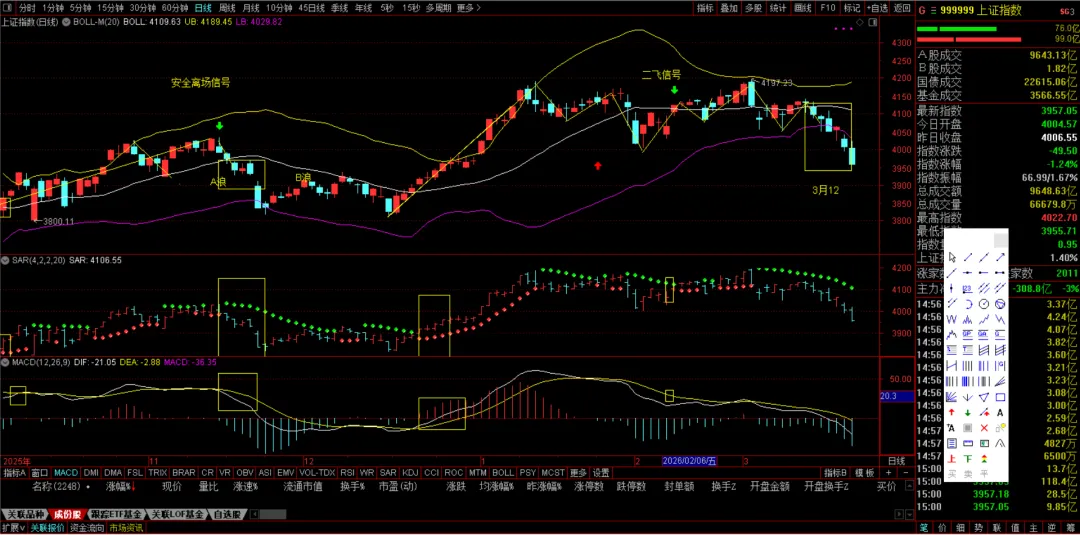Toggle the KDJ indicator
This screenshot has height=535, width=1080.
pyautogui.click(x=410, y=473)
